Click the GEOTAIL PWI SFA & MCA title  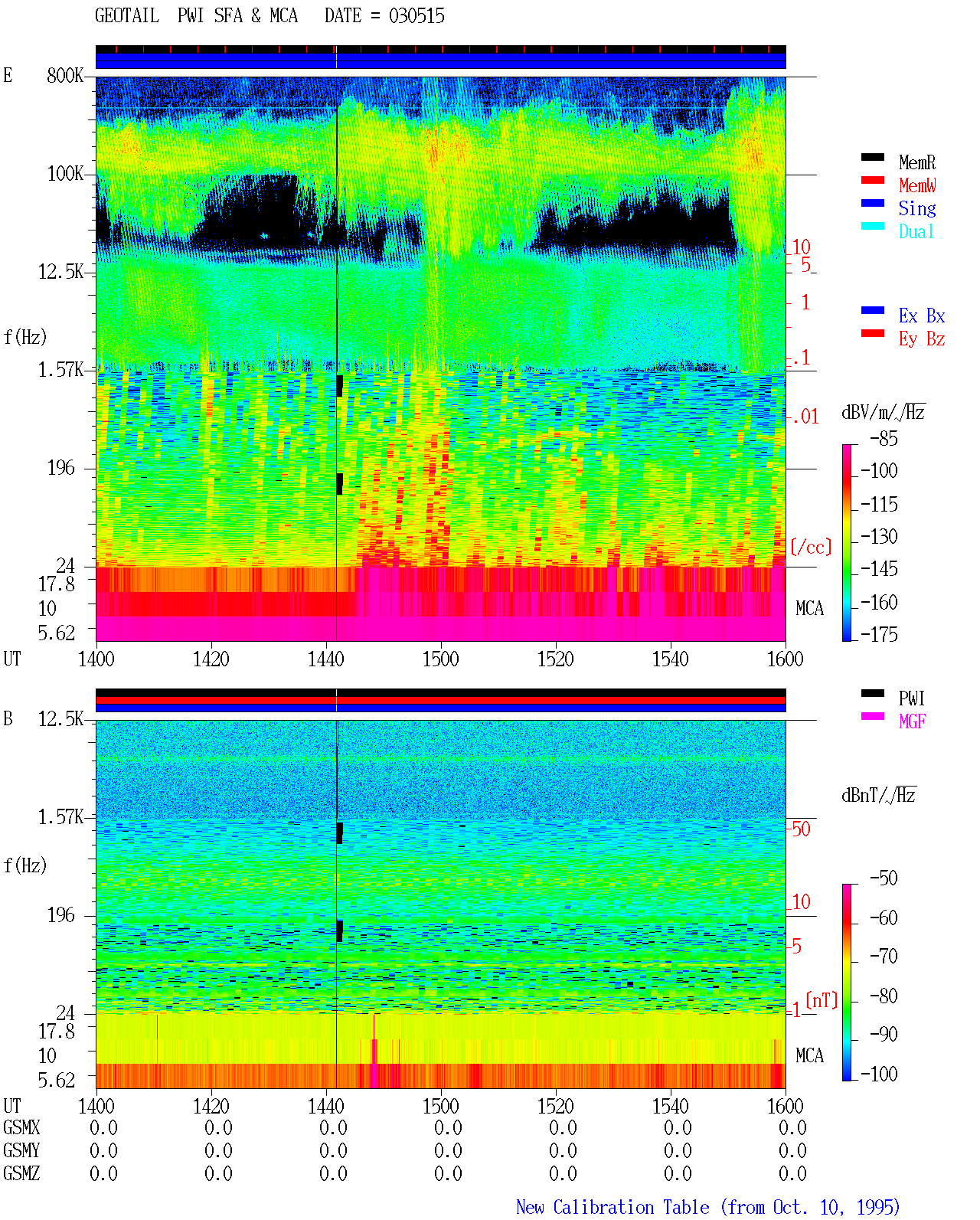(196, 15)
